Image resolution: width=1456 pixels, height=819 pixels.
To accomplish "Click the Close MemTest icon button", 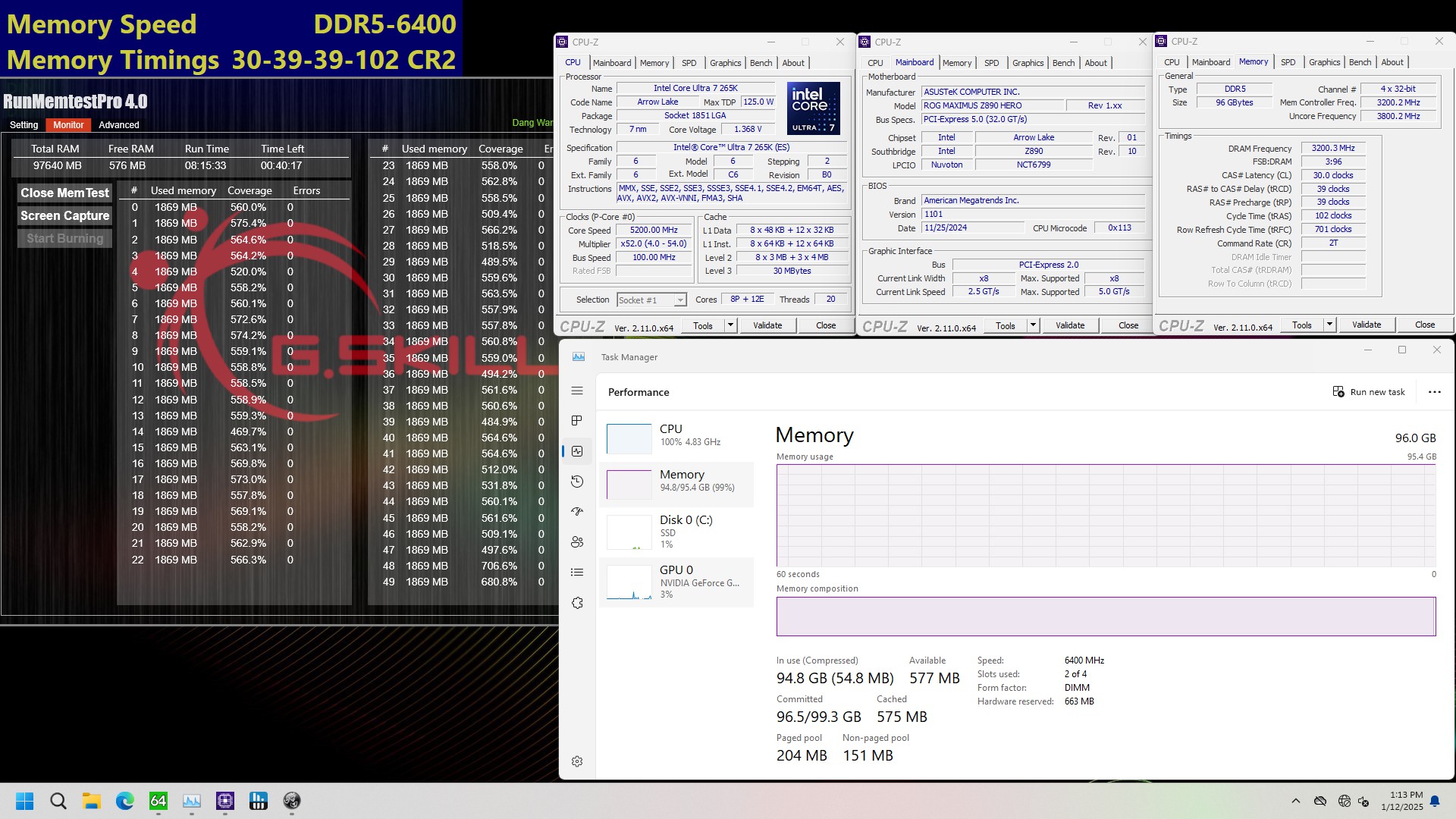I will coord(64,192).
